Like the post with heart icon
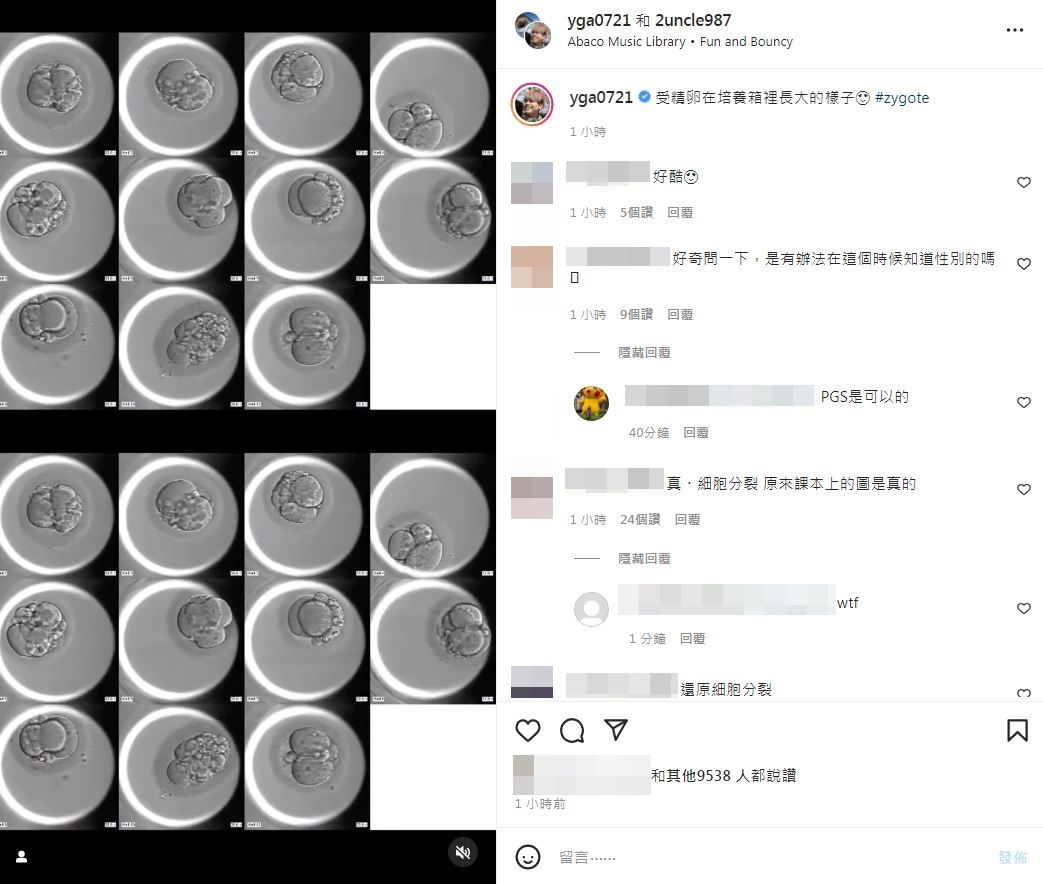1043x884 pixels. tap(527, 730)
